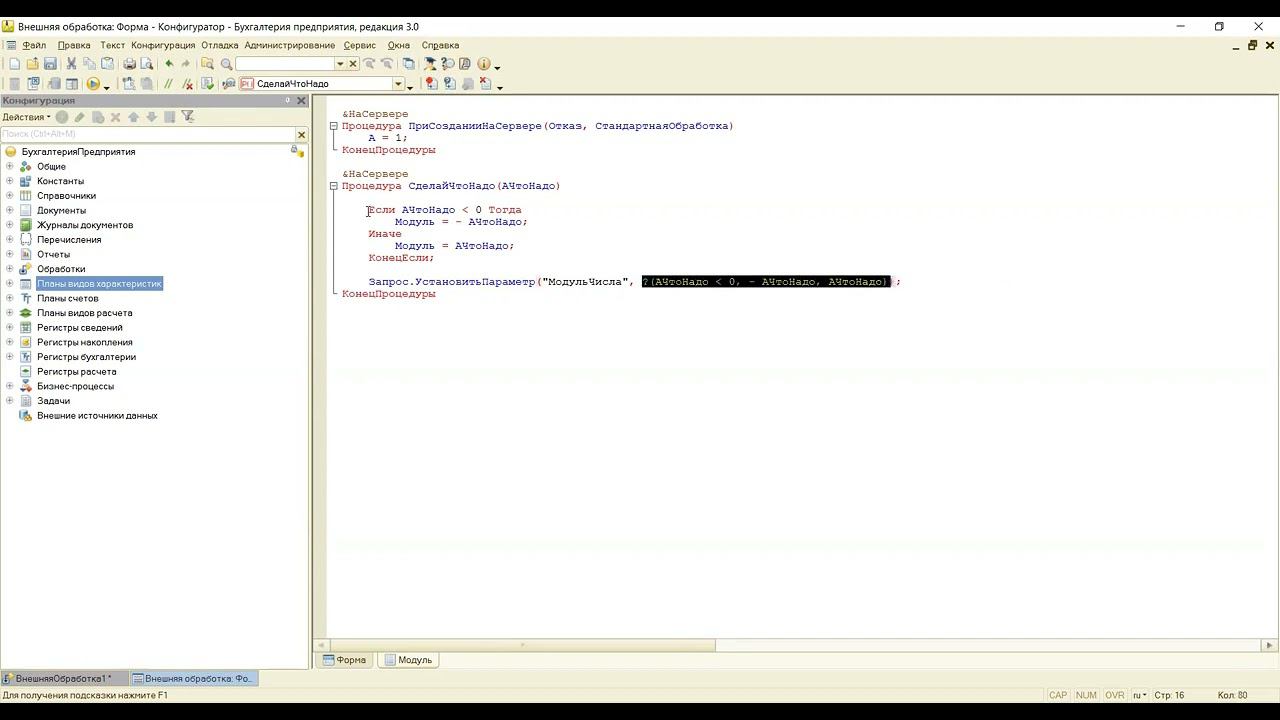
Task: Close the Конфигурация panel
Action: (301, 101)
